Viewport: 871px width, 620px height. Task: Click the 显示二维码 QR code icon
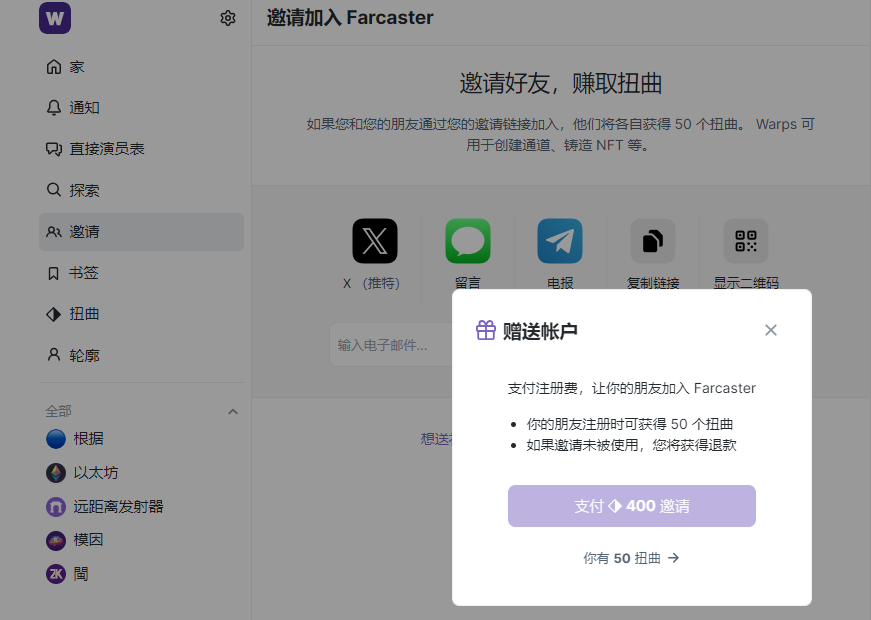click(745, 241)
